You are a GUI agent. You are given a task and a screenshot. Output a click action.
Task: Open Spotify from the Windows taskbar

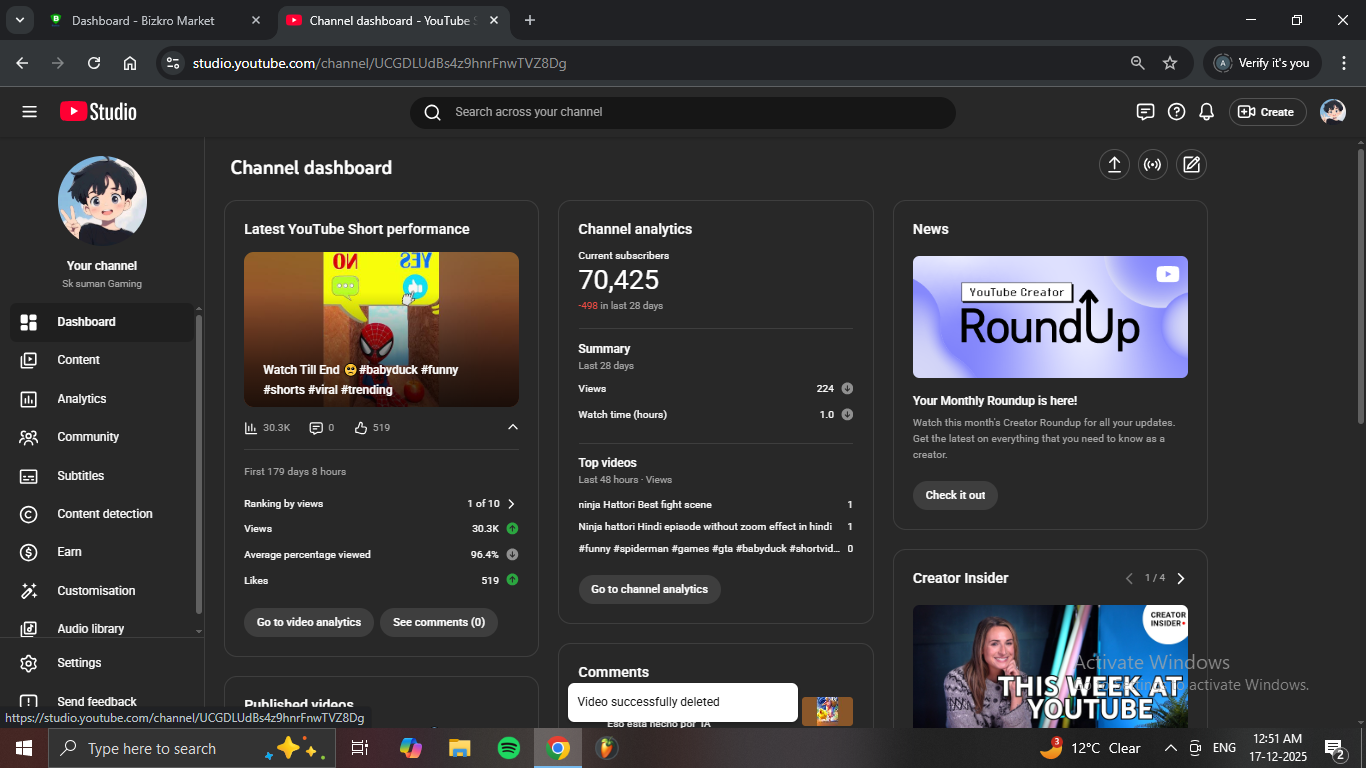coord(508,748)
